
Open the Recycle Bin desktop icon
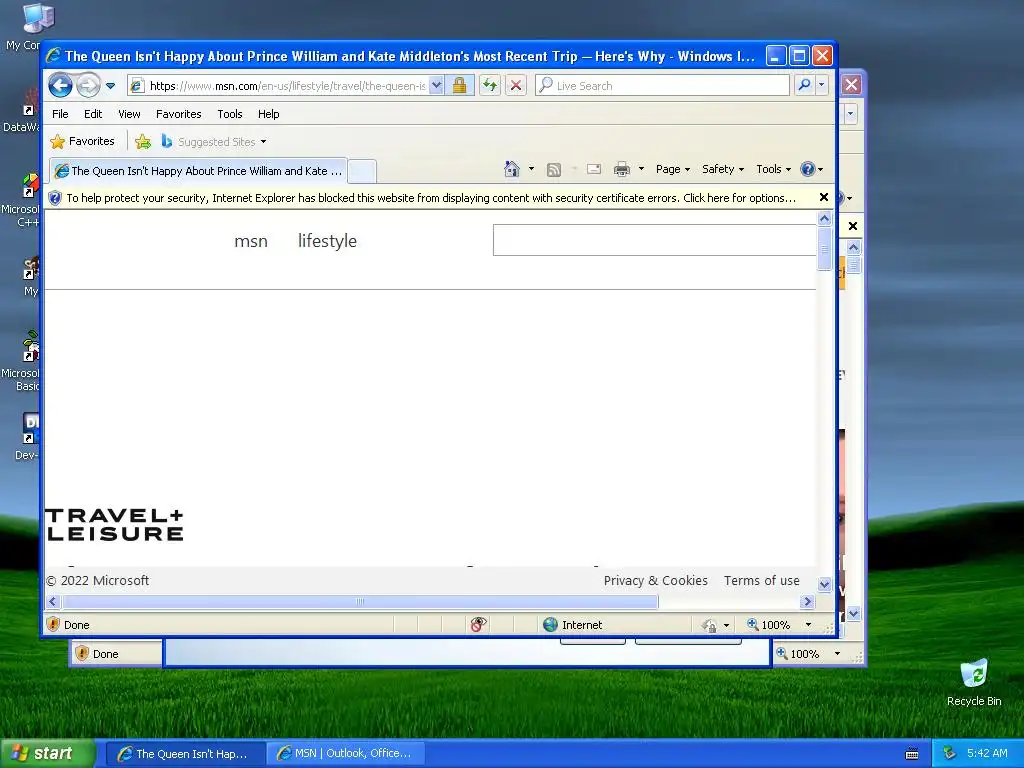click(974, 682)
